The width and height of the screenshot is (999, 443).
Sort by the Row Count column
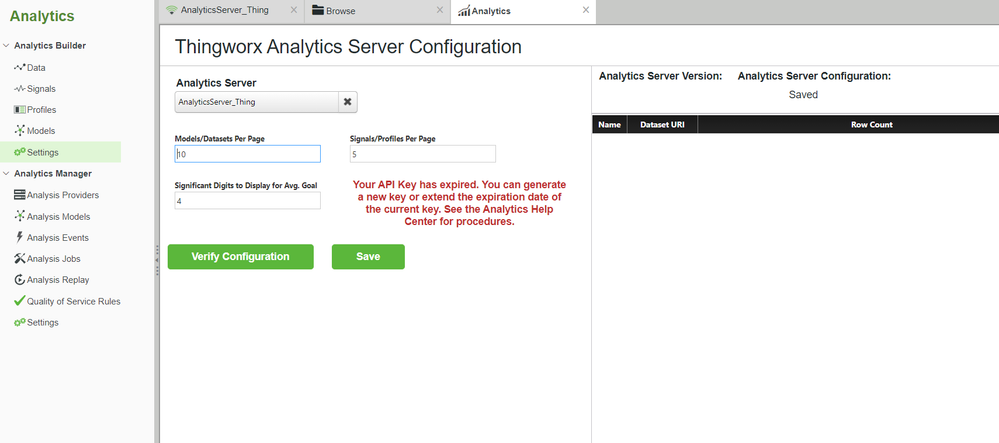click(x=848, y=125)
